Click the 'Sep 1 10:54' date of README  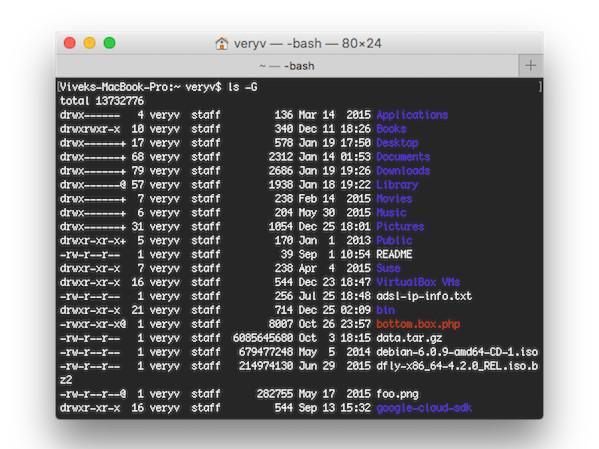pos(334,254)
